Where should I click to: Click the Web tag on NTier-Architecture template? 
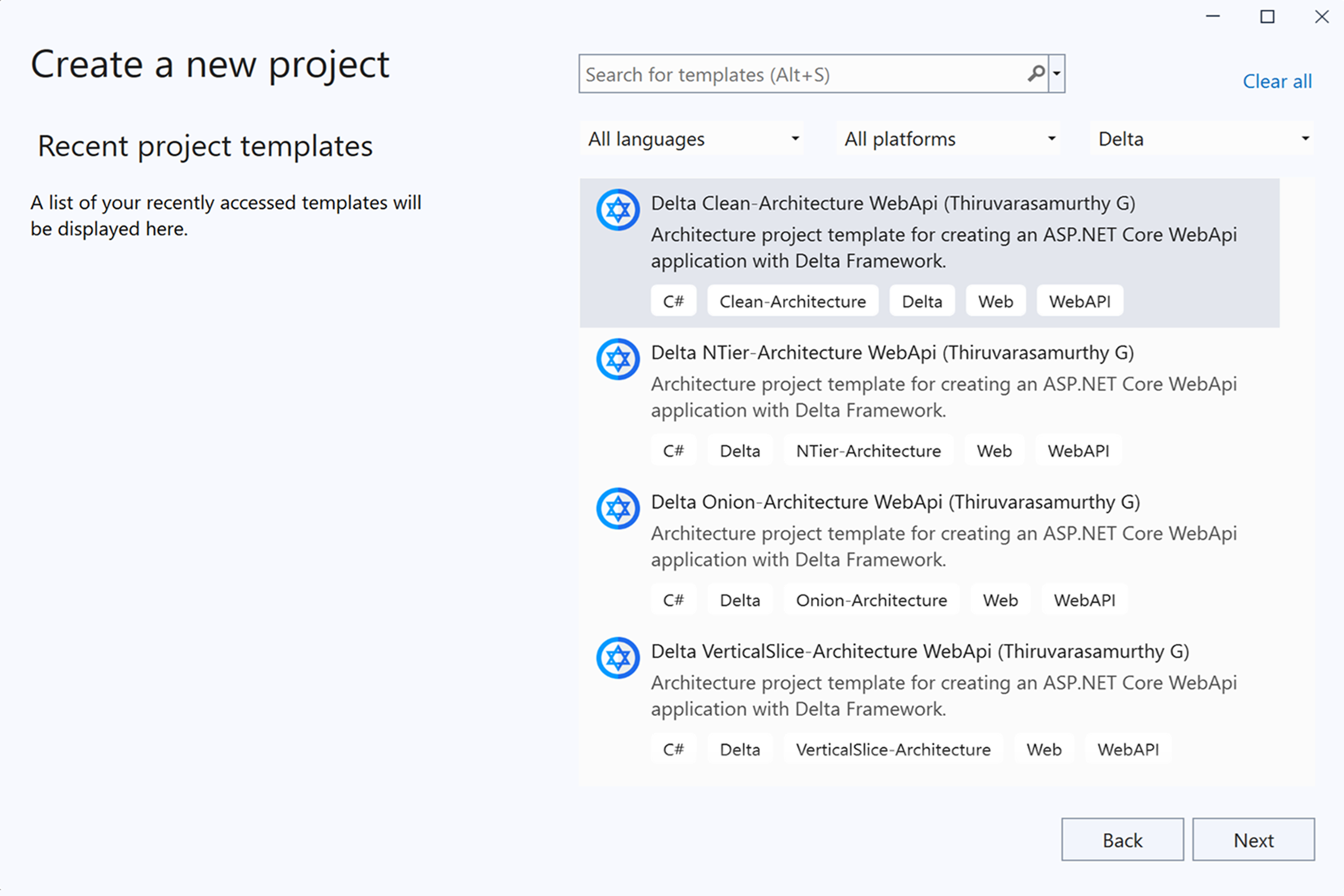[x=994, y=451]
